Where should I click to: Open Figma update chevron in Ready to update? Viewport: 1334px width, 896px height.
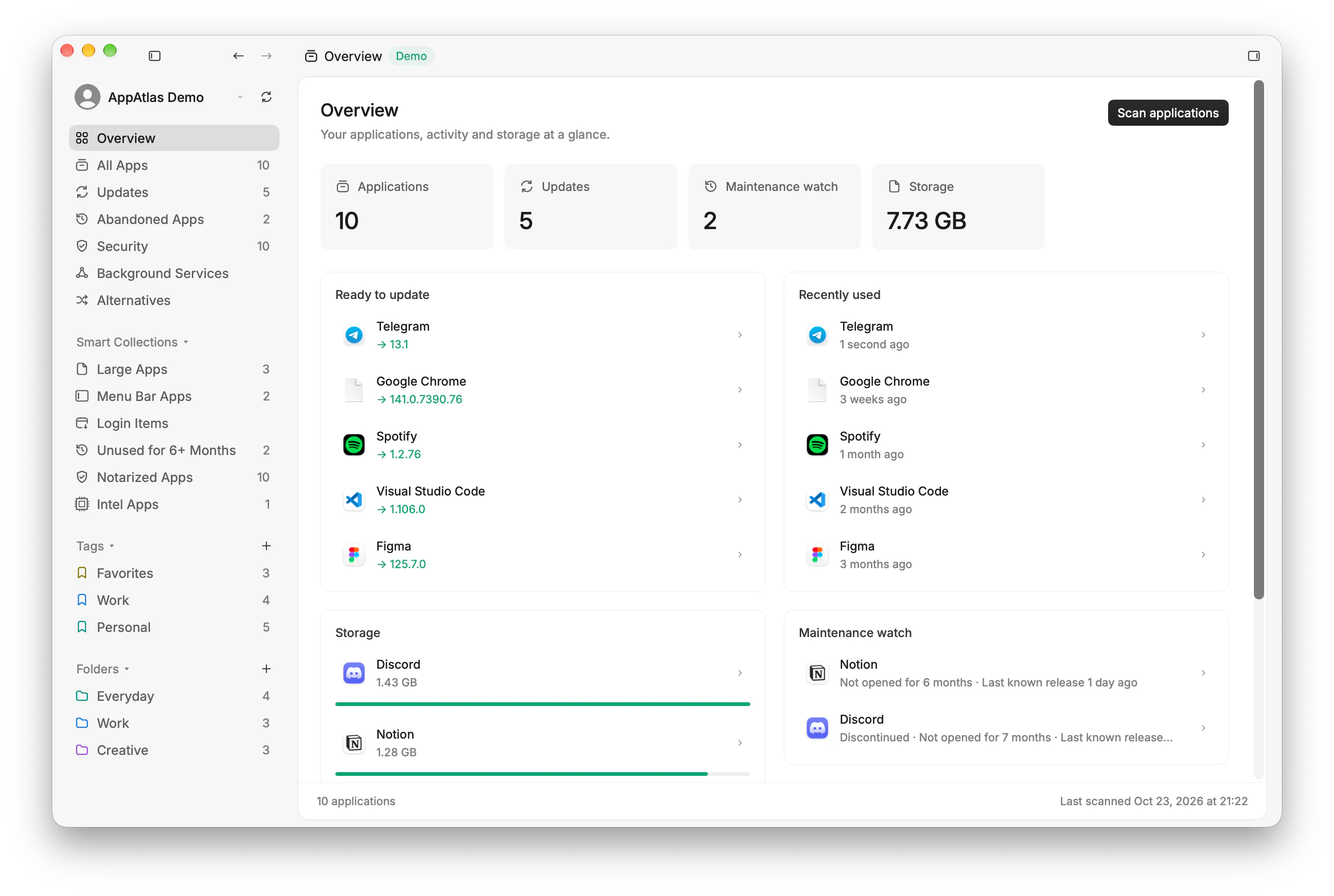coord(740,554)
